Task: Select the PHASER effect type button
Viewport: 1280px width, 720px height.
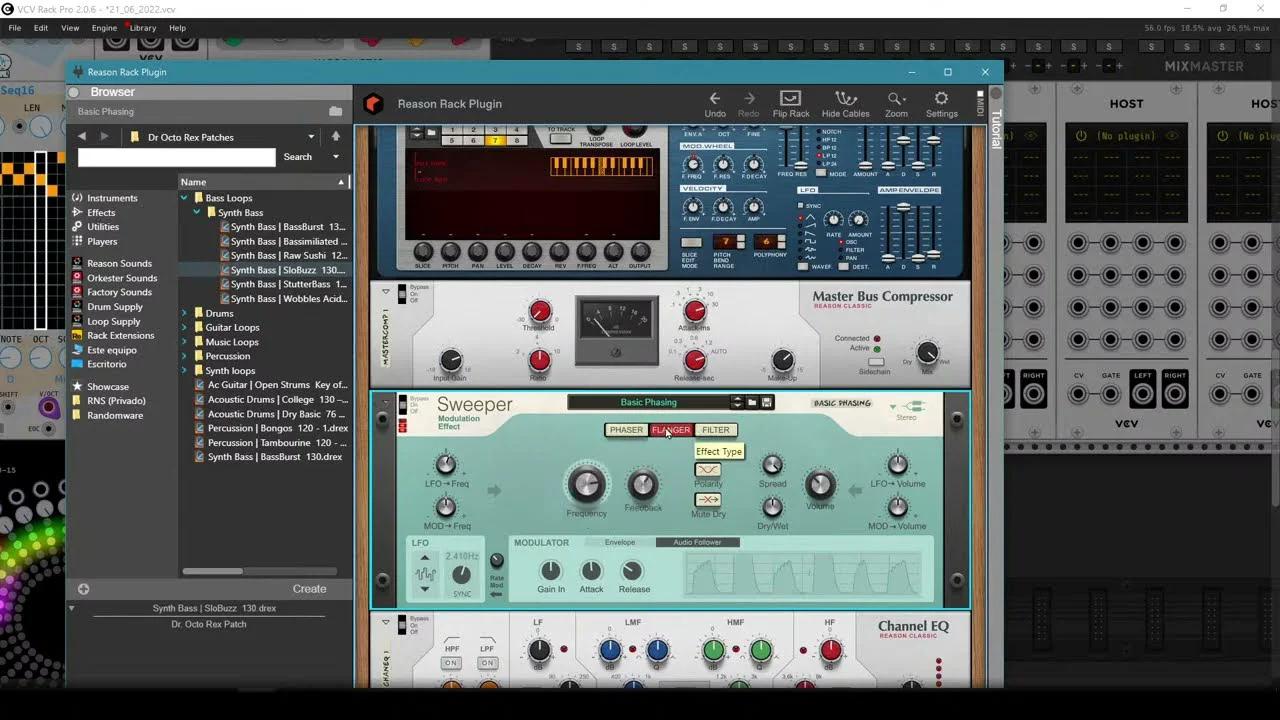Action: (626, 430)
